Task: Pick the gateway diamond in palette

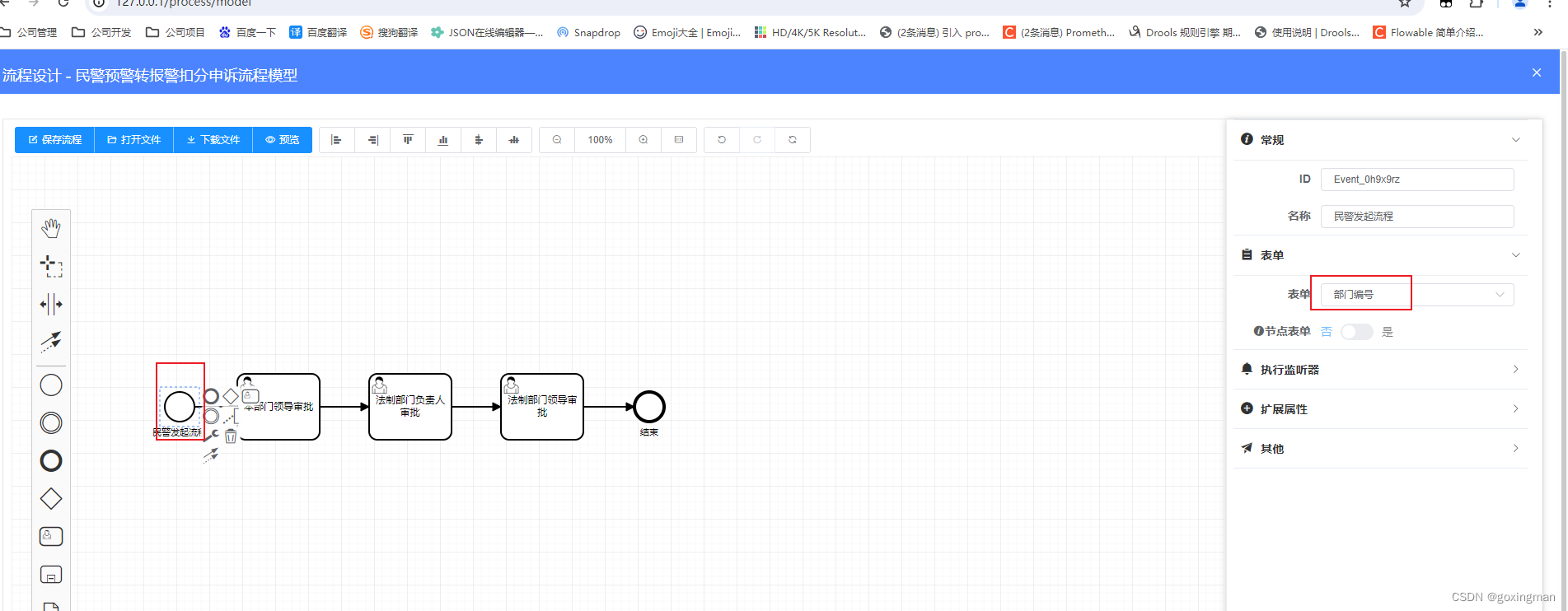Action: pos(51,498)
